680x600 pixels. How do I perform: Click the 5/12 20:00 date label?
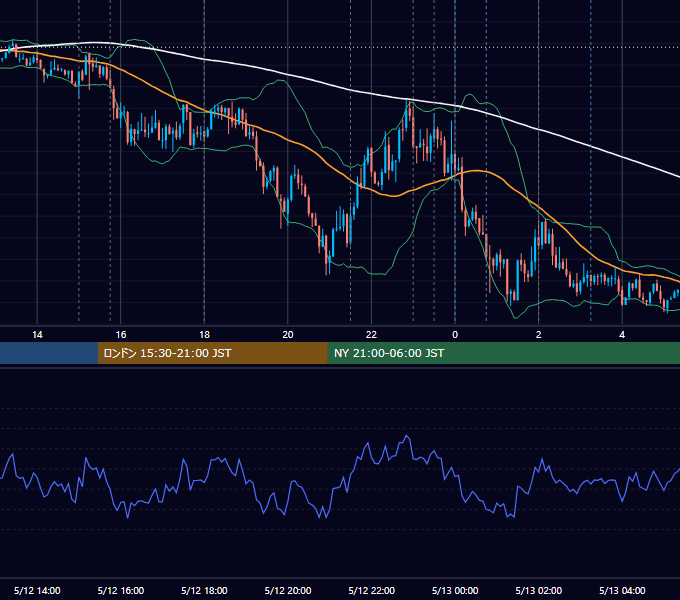[288, 590]
